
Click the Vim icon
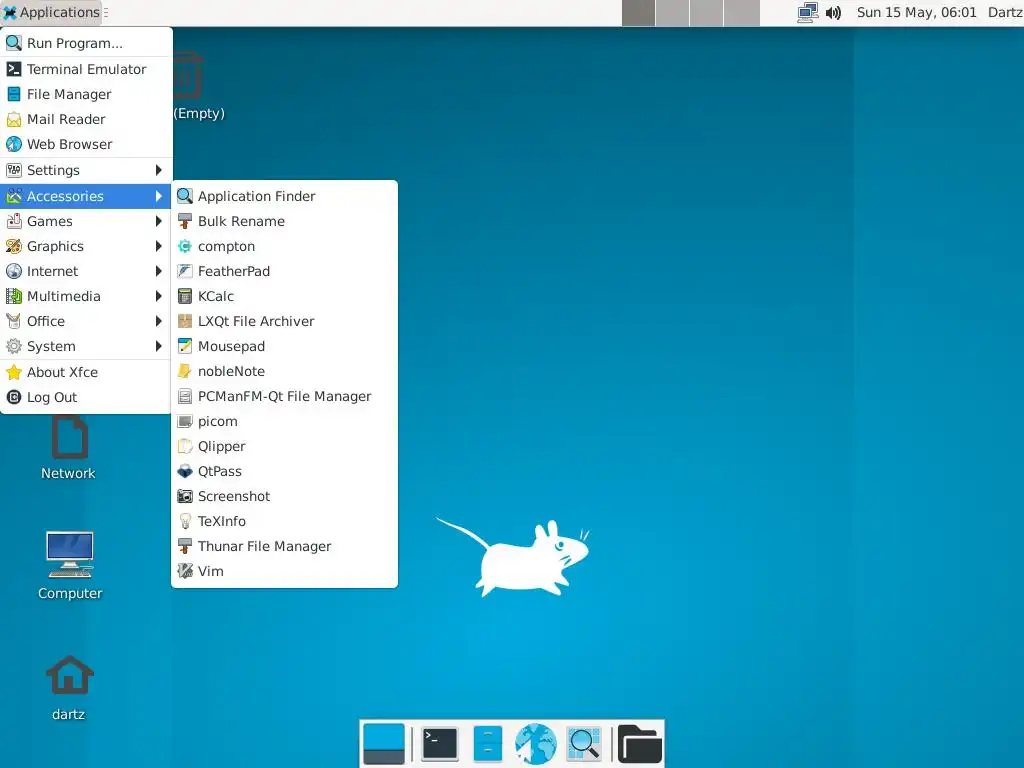pos(185,571)
